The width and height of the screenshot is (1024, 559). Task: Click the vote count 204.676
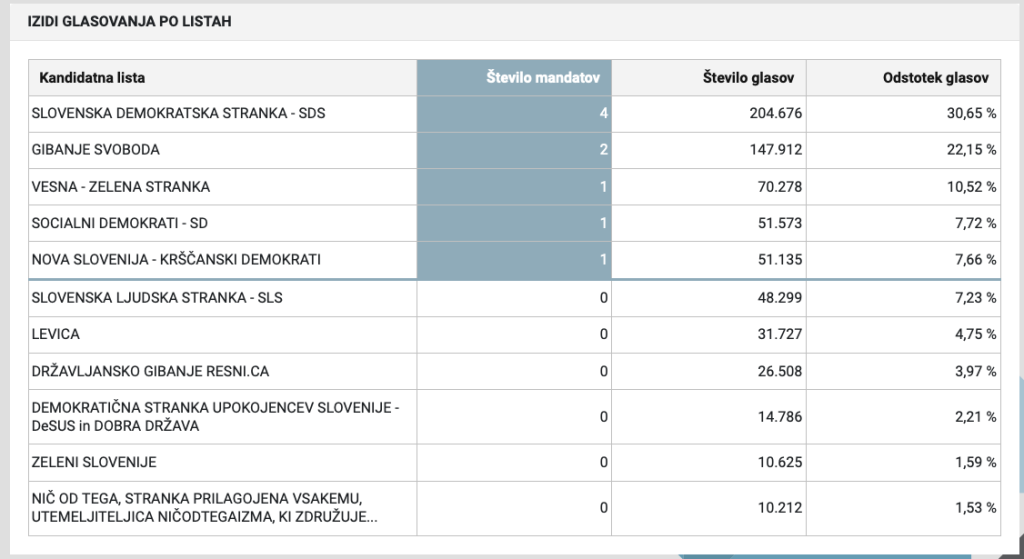coord(775,114)
